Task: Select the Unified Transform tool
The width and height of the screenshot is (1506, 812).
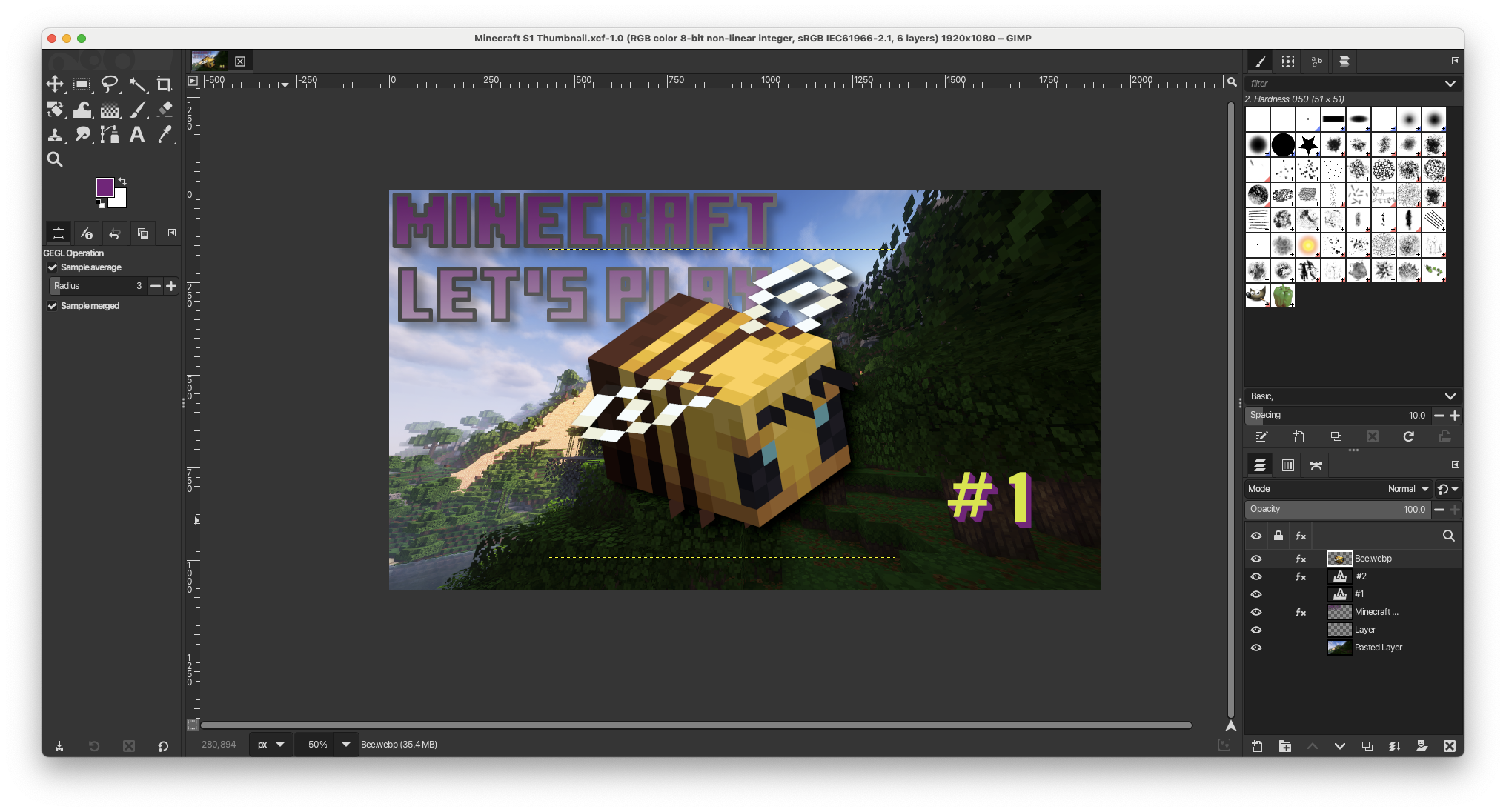Action: 55,110
